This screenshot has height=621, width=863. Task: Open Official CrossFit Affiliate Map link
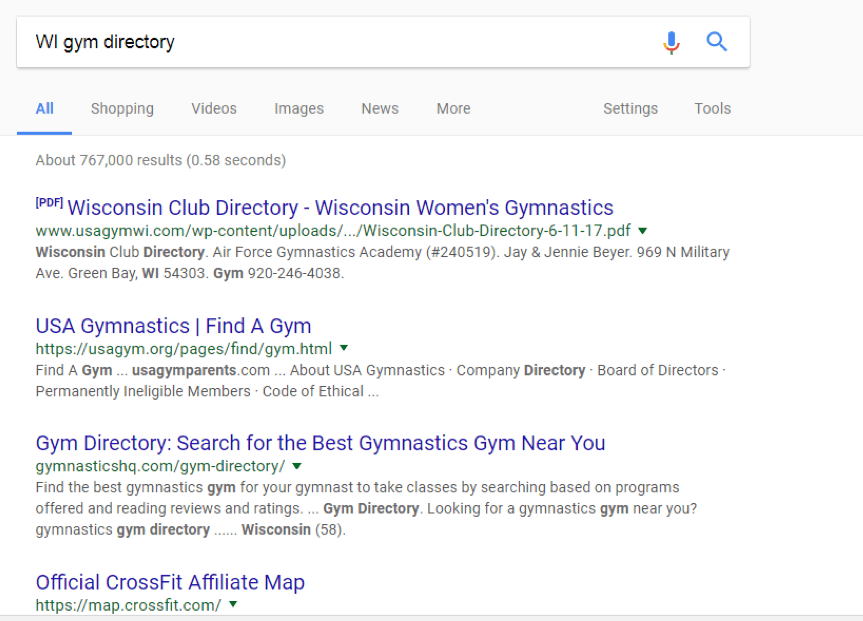coord(170,582)
